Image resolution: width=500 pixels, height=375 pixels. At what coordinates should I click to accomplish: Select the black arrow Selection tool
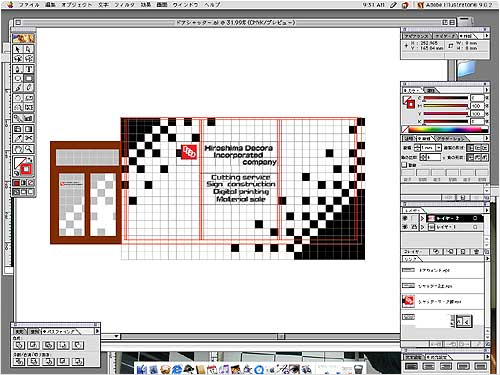pyautogui.click(x=18, y=49)
